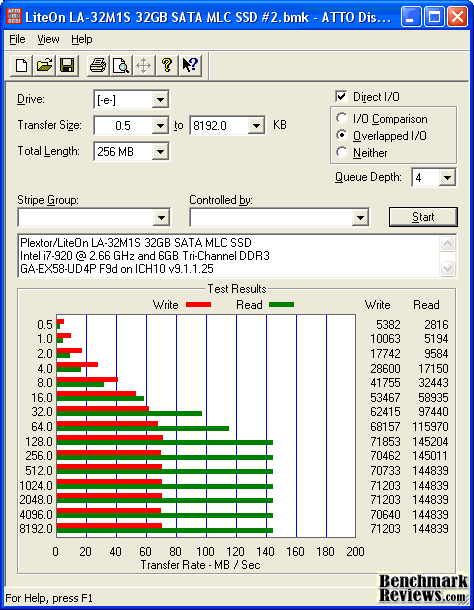The image size is (474, 610).
Task: Click inside the drive description text box
Action: pos(229,256)
